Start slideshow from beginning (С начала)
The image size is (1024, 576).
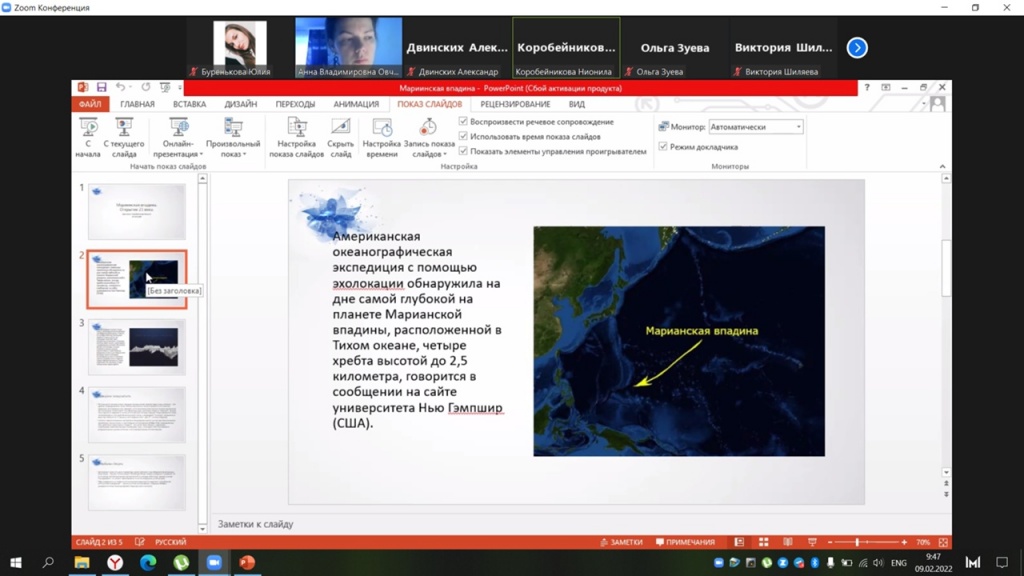tap(88, 137)
